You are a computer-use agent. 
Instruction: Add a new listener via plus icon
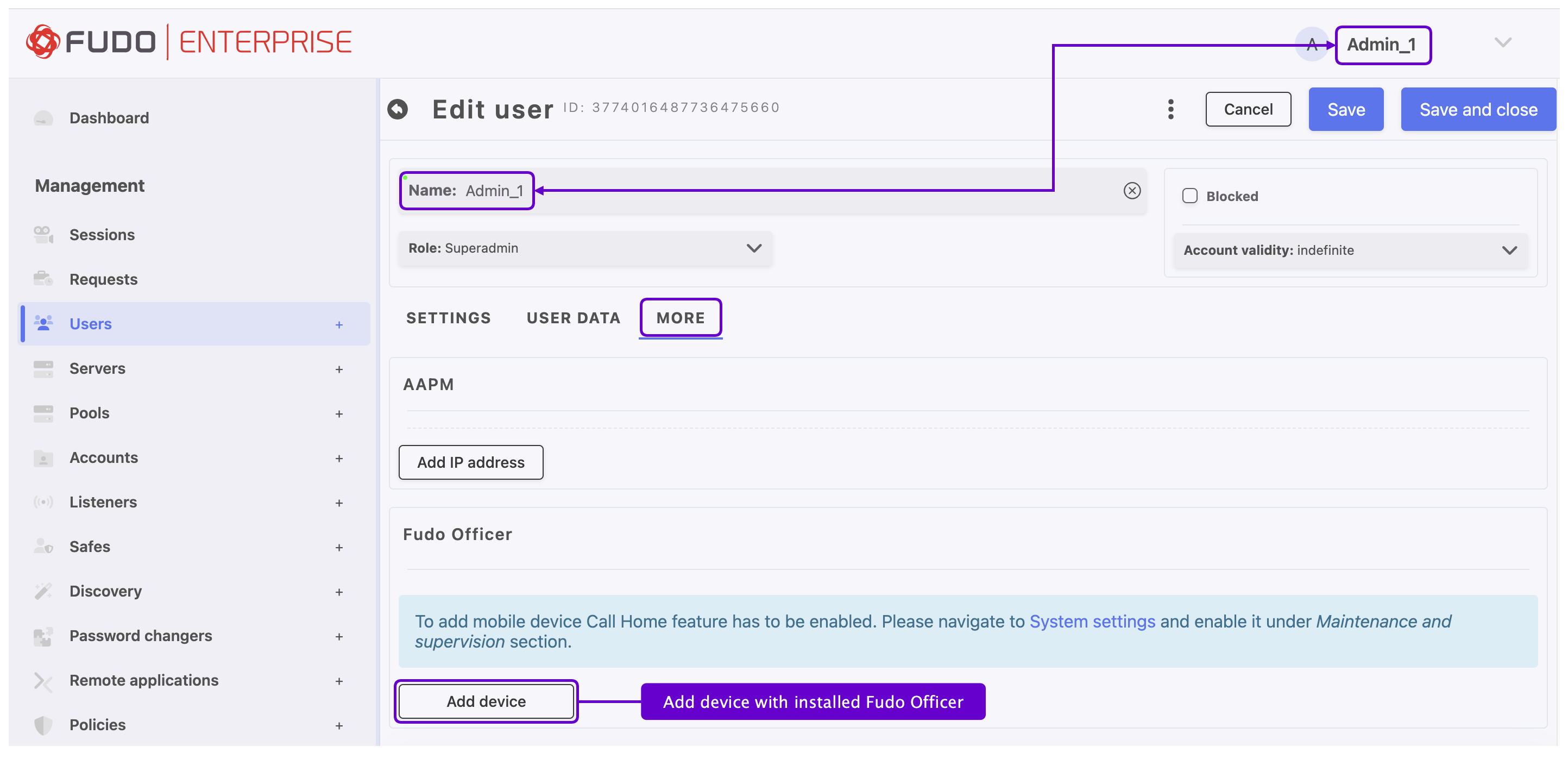[339, 502]
